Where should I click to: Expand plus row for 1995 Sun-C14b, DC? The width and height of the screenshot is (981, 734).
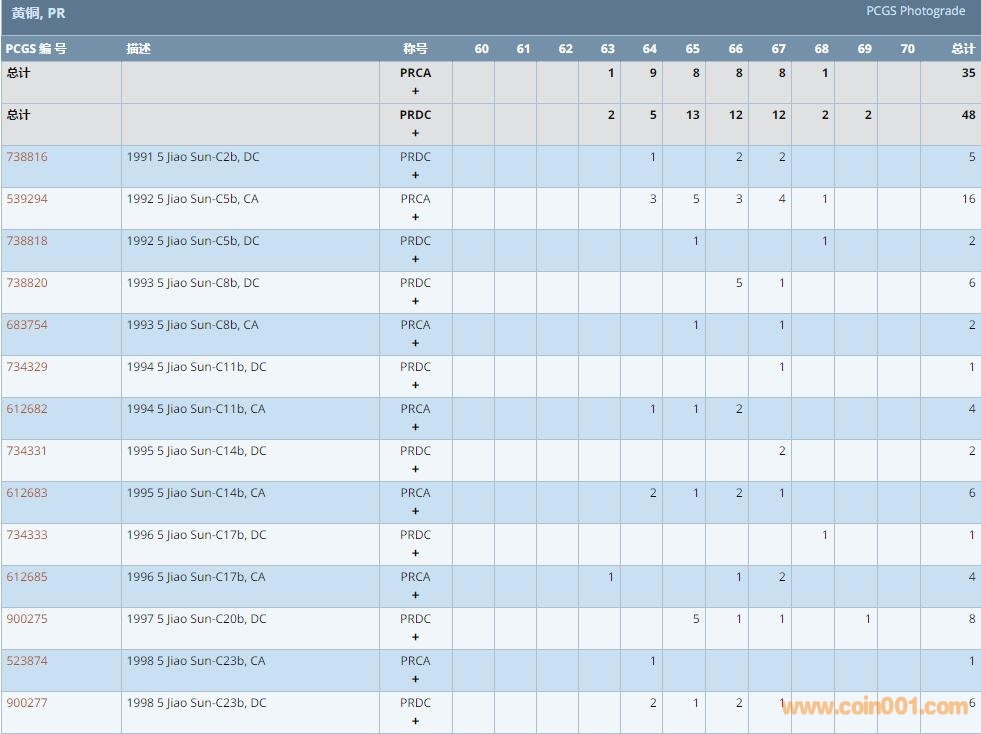[x=415, y=469]
